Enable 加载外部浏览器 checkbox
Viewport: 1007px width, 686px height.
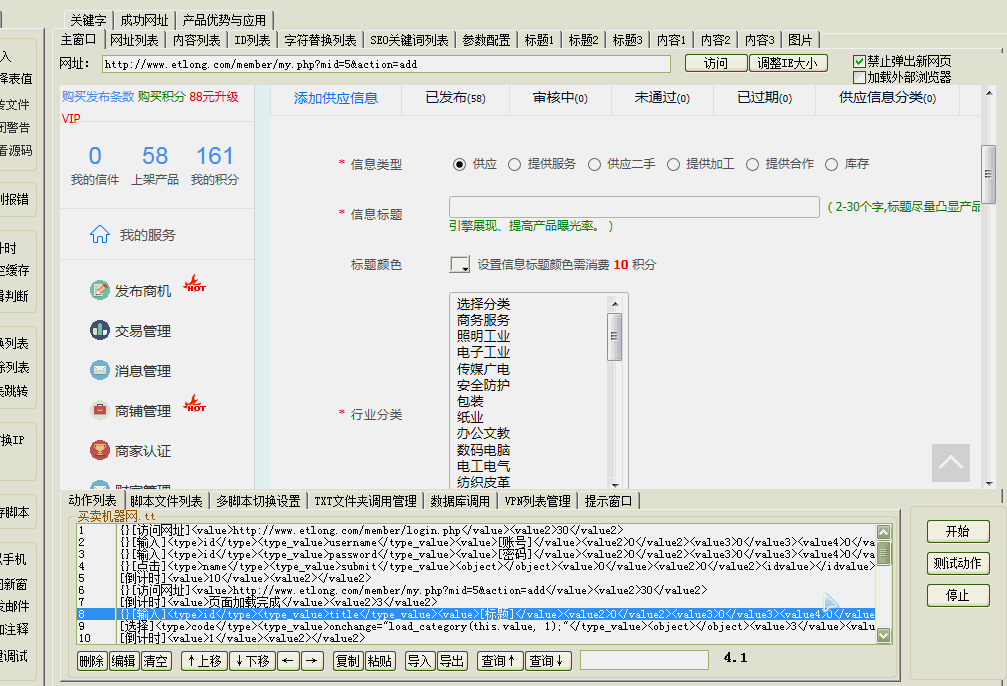point(859,78)
